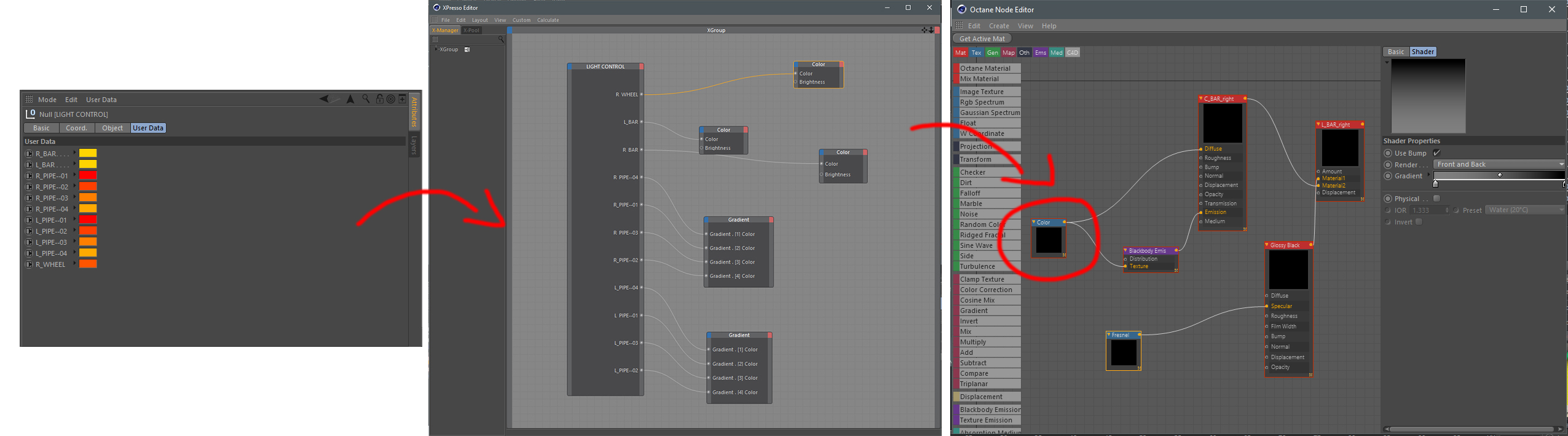Click the target mode icon in Attribute Manager
The width and height of the screenshot is (1568, 436).
click(390, 99)
